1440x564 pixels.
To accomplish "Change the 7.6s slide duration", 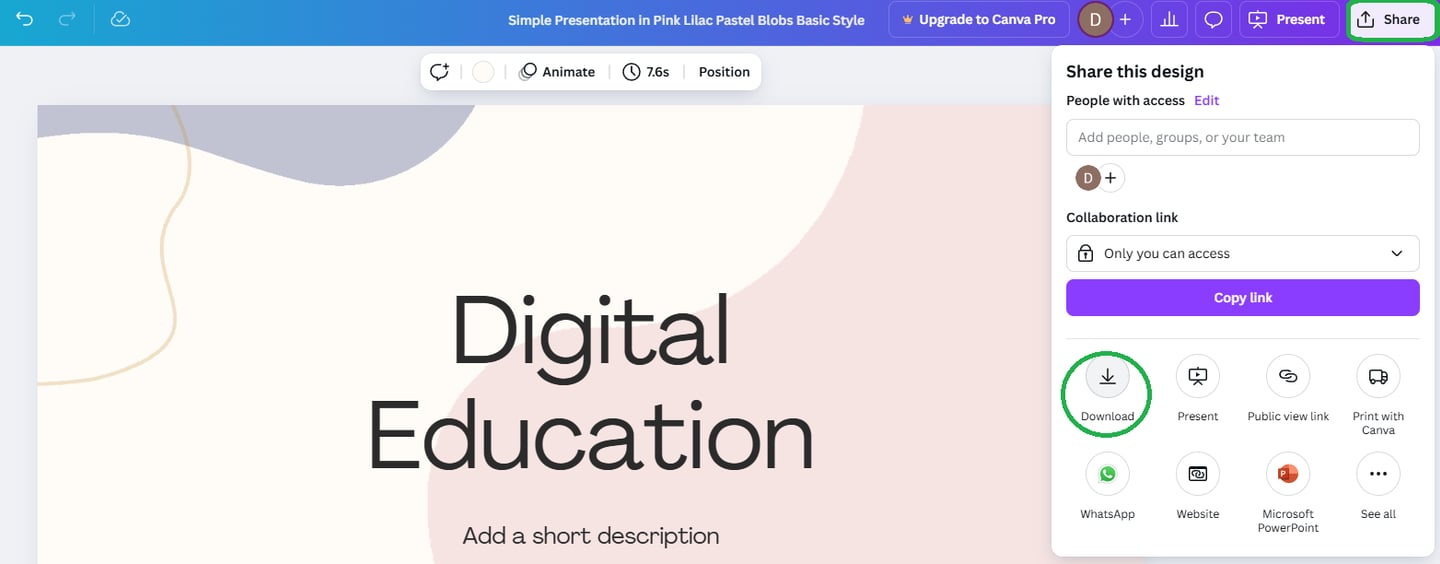I will tap(646, 72).
